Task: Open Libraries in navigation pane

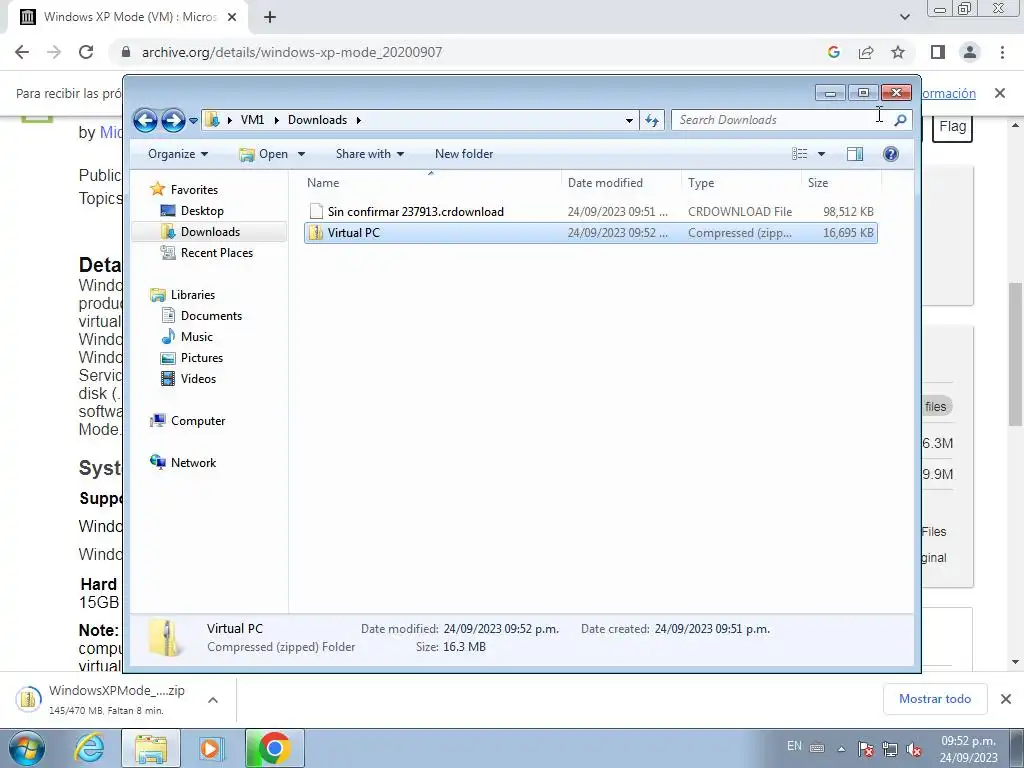Action: click(x=193, y=295)
